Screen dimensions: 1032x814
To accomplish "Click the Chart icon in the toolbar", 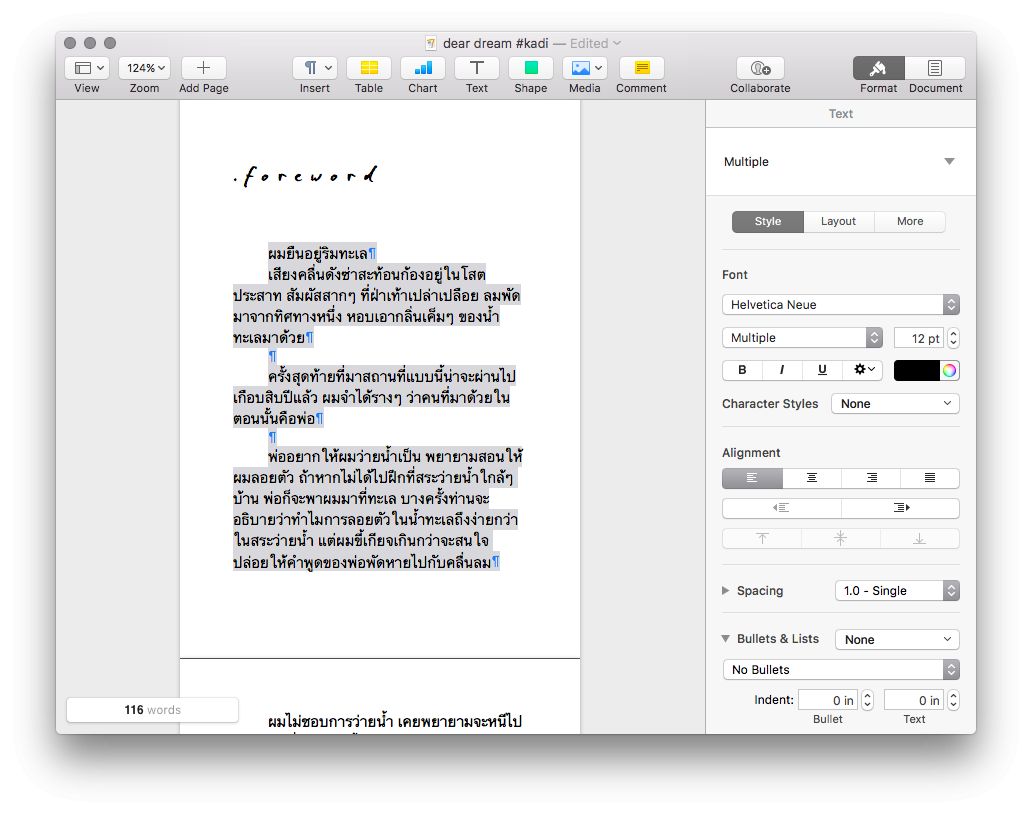I will [x=422, y=68].
